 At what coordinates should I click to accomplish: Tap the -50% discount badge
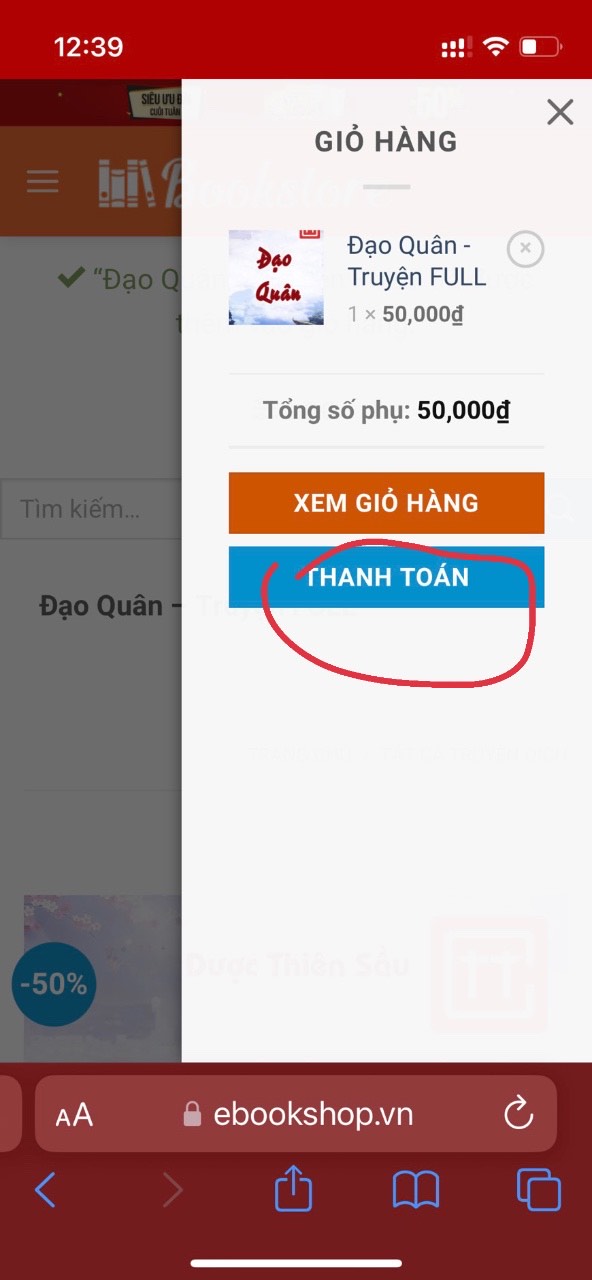click(54, 985)
